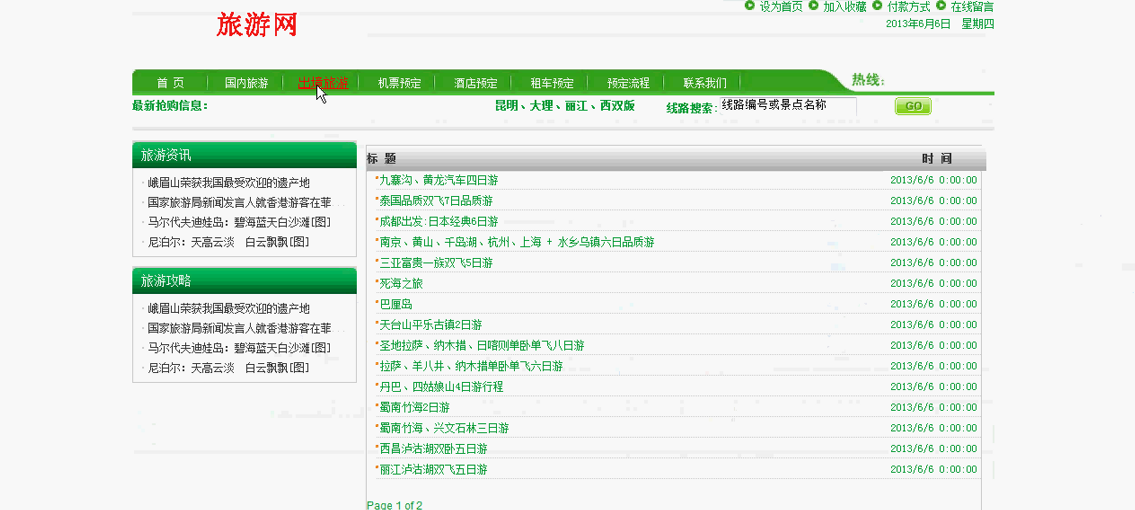The width and height of the screenshot is (1135, 510).
Task: Click the 2013年6月6日 星期四 date text
Action: click(x=940, y=24)
